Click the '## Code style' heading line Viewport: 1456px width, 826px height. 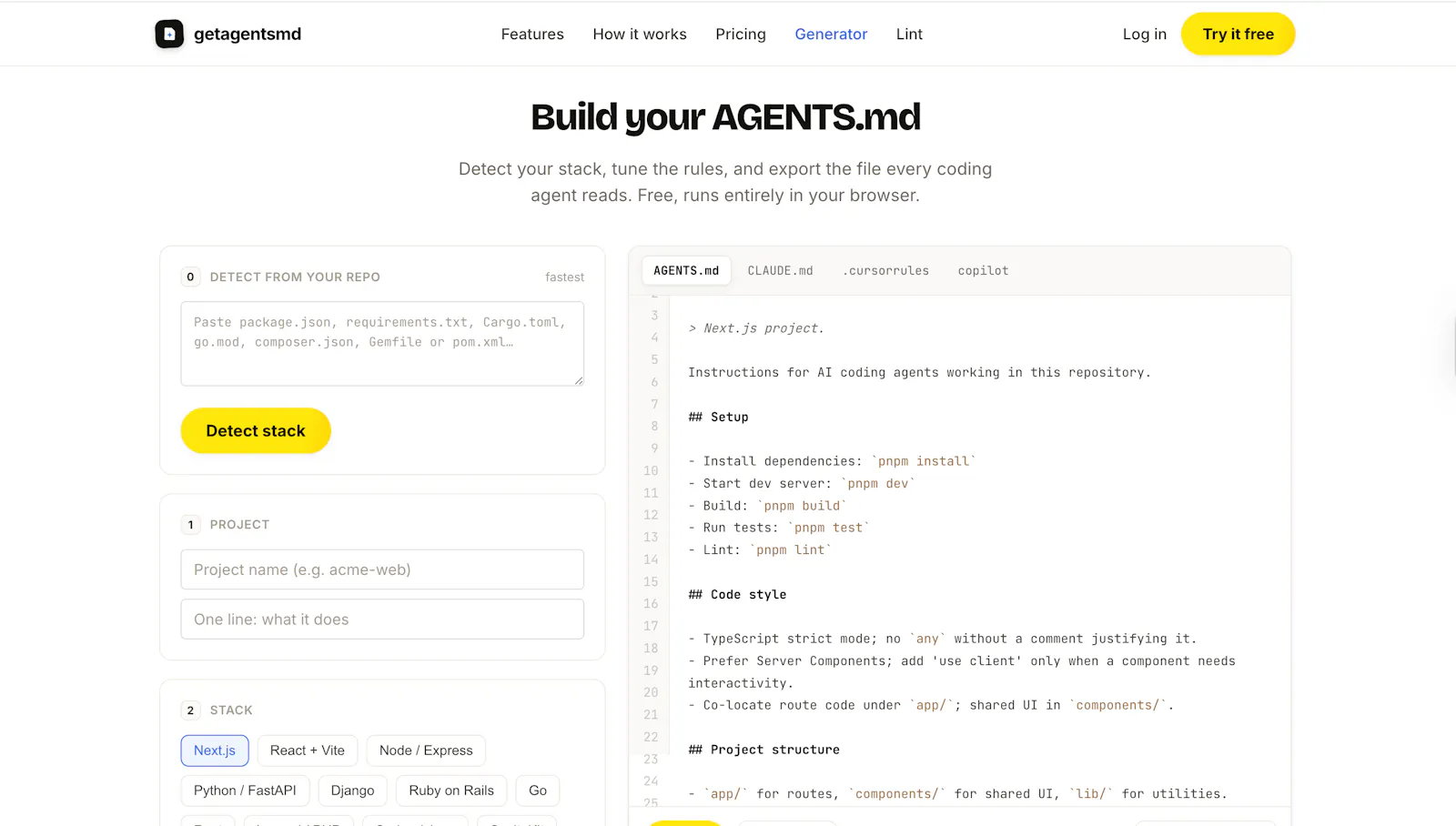[737, 594]
